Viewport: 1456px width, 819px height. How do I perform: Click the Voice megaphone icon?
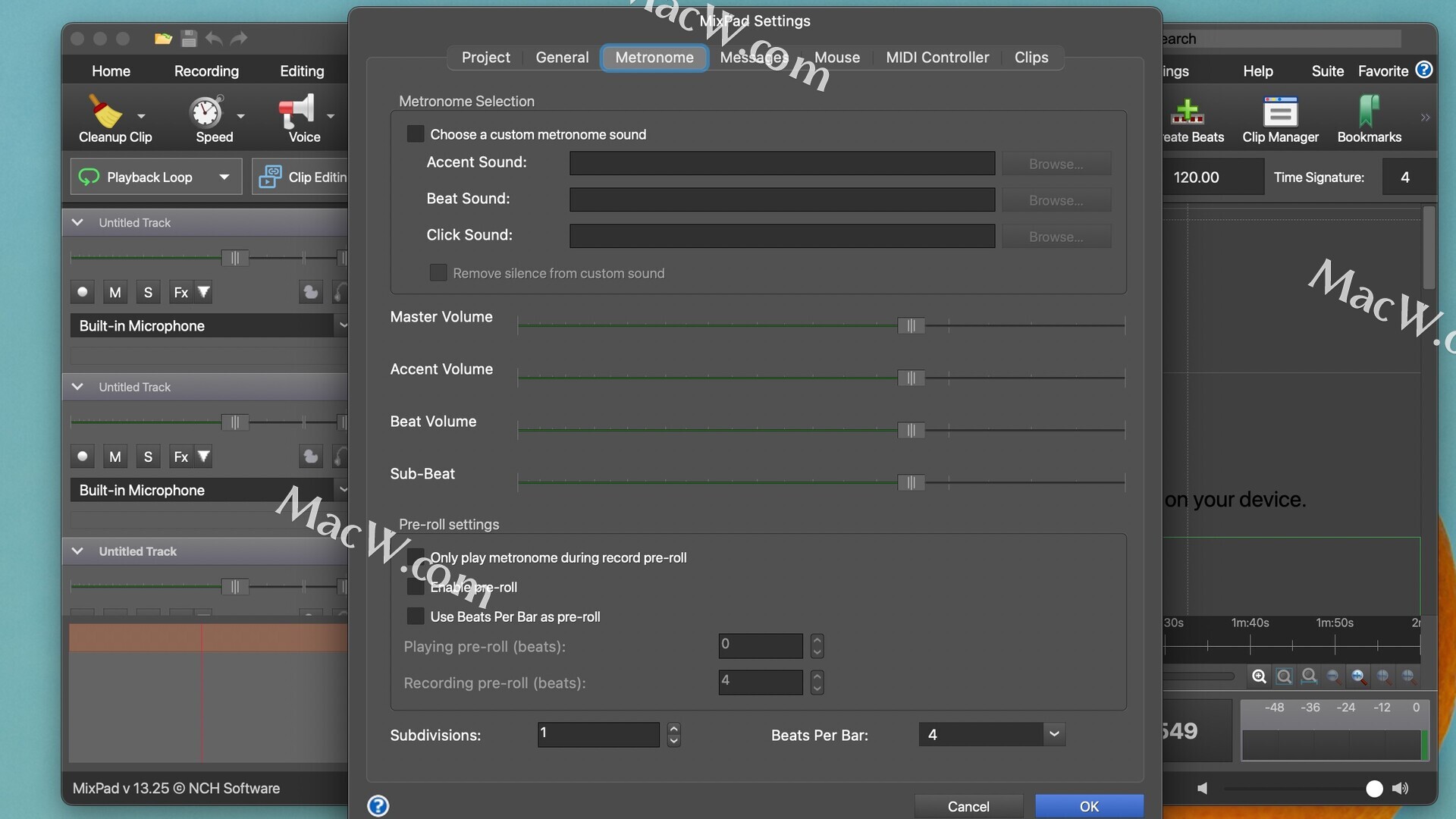(x=297, y=112)
